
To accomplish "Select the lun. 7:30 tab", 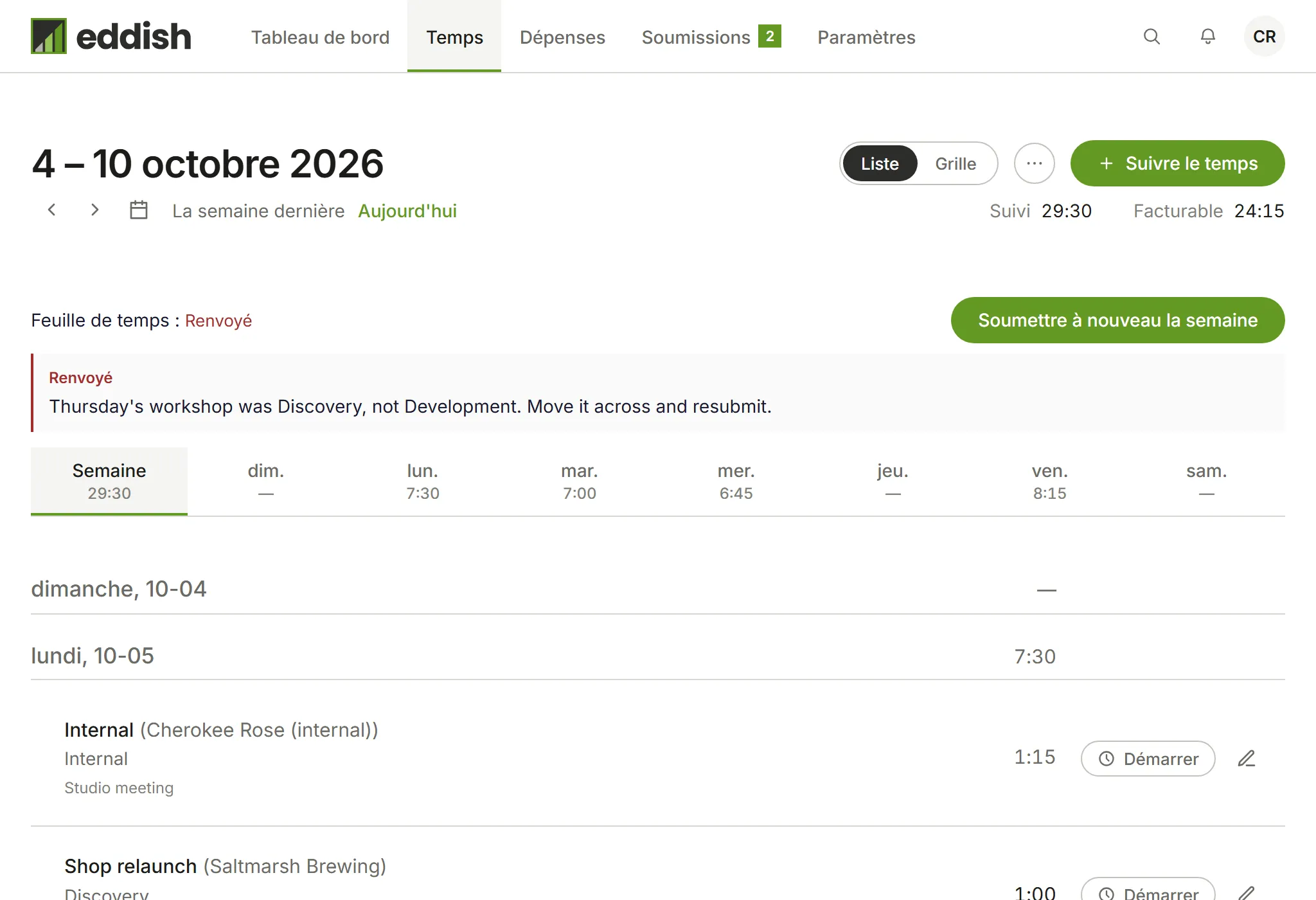I will pos(423,481).
